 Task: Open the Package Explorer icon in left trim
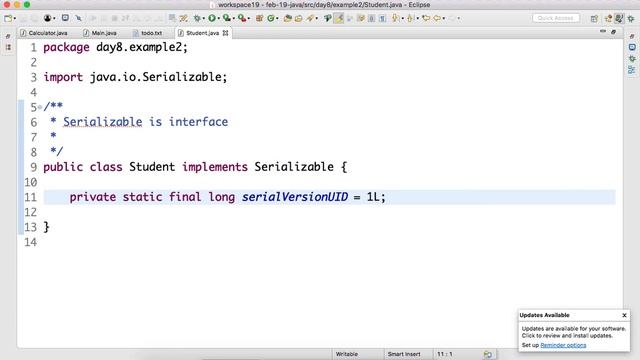(x=8, y=47)
